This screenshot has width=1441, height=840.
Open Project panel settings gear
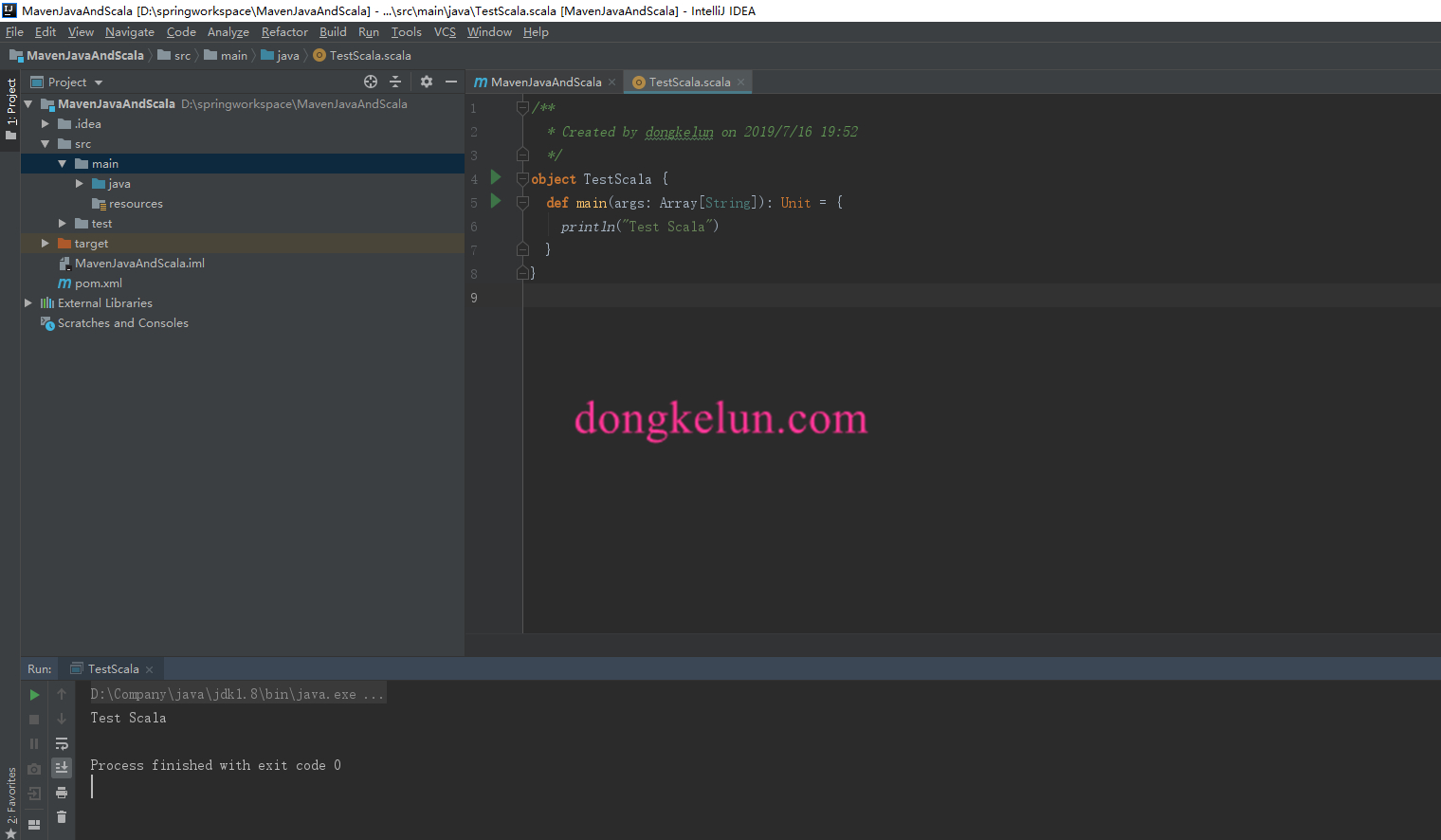[427, 82]
